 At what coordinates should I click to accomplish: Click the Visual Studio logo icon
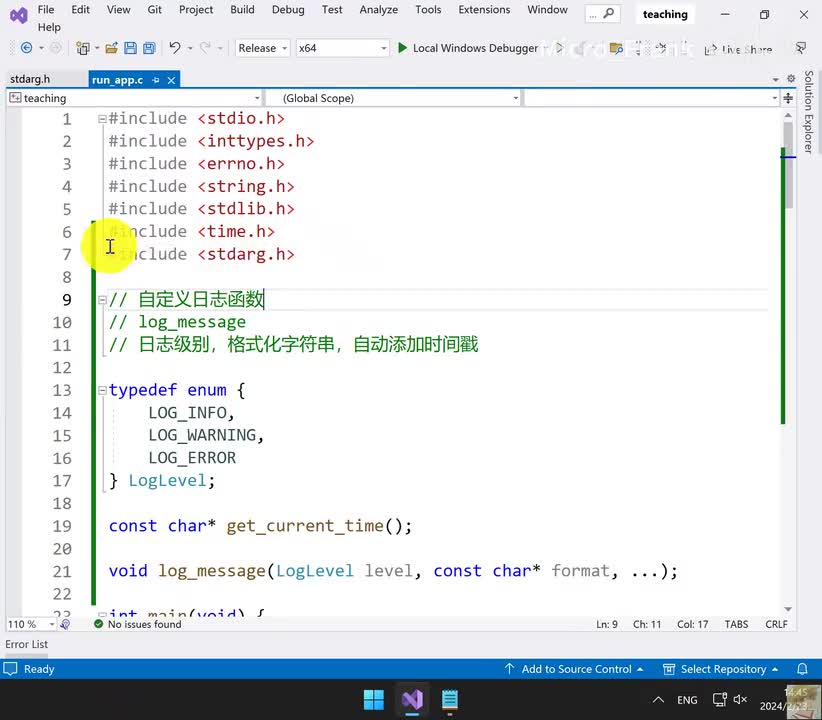(18, 16)
